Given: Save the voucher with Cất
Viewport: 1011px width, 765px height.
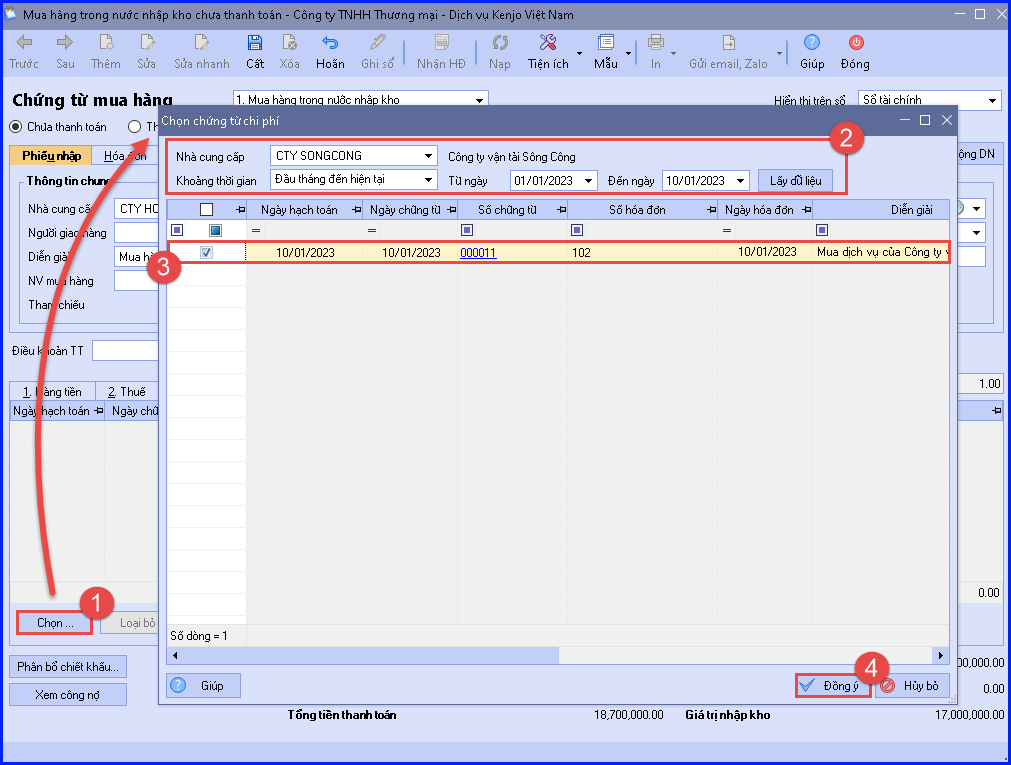Looking at the screenshot, I should [255, 52].
